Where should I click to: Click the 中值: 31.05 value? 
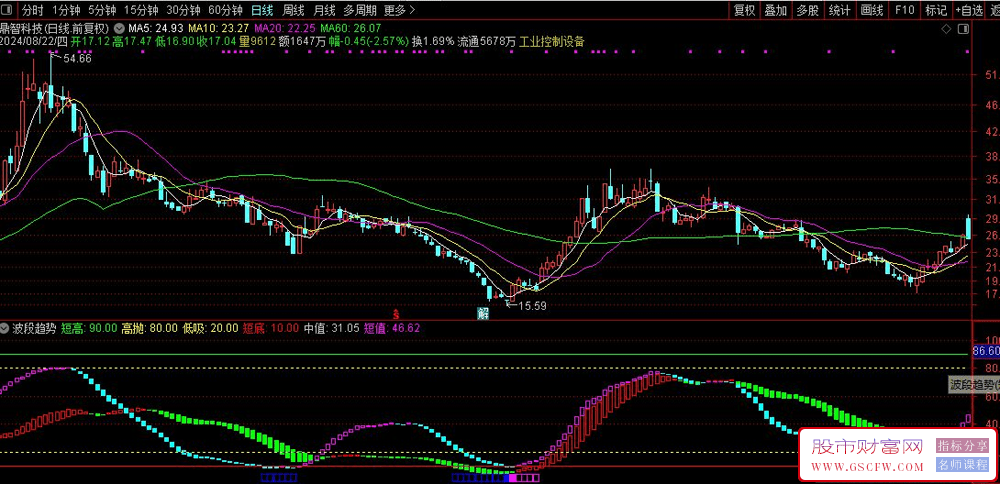(331, 328)
